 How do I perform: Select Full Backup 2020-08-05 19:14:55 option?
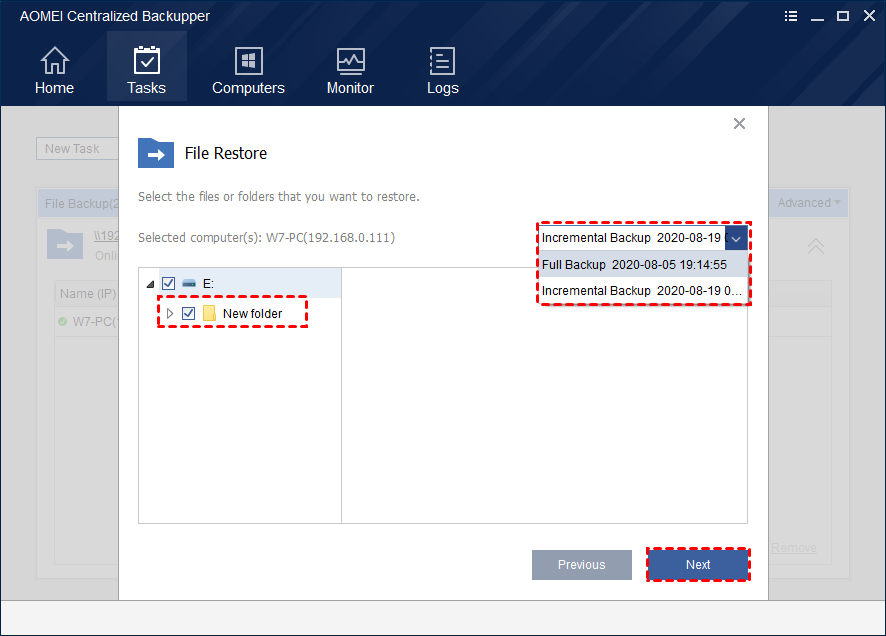click(643, 264)
